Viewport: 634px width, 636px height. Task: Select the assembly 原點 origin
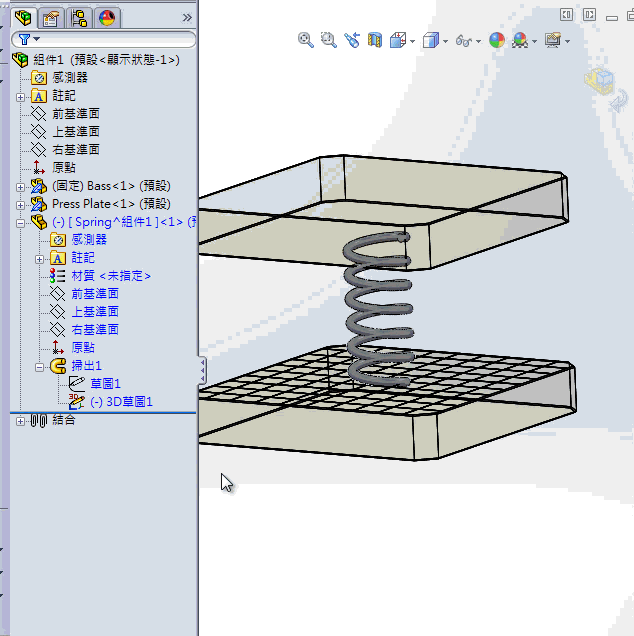point(64,167)
